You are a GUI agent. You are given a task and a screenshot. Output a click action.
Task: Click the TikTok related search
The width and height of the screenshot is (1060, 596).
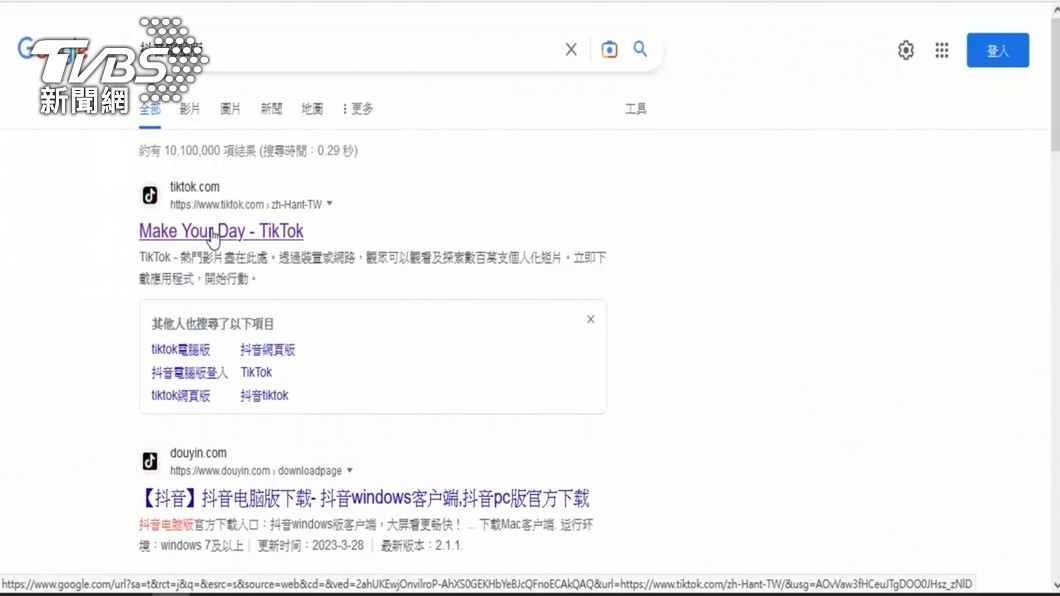(256, 372)
